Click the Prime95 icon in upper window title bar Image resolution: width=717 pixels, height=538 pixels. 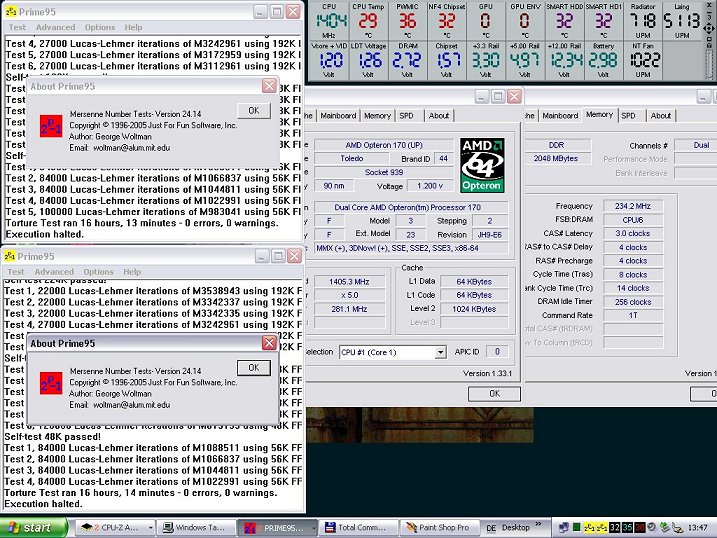click(10, 11)
